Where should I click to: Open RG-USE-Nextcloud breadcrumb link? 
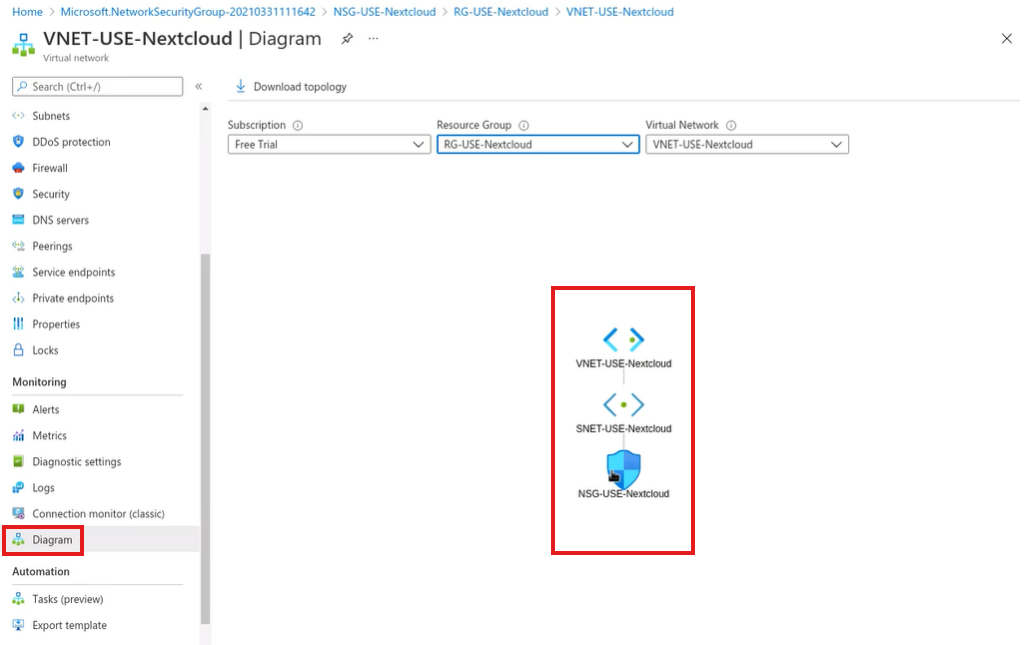tap(501, 12)
